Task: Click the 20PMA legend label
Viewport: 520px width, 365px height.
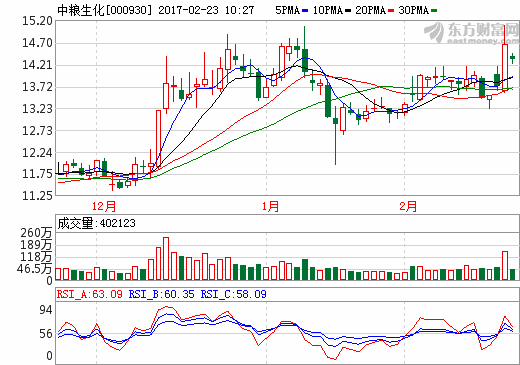Action: tap(370, 10)
